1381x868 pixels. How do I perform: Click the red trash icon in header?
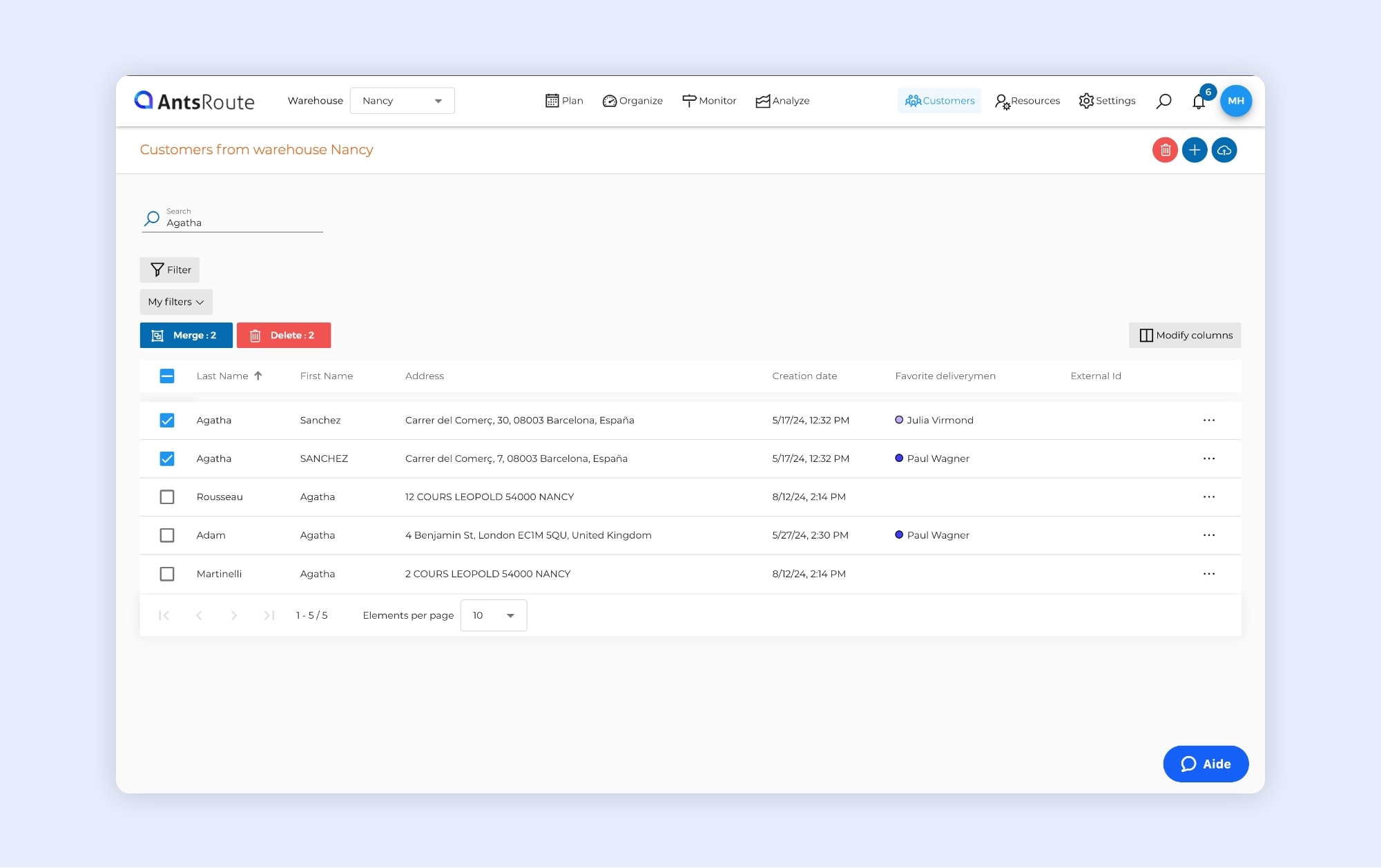pyautogui.click(x=1165, y=150)
